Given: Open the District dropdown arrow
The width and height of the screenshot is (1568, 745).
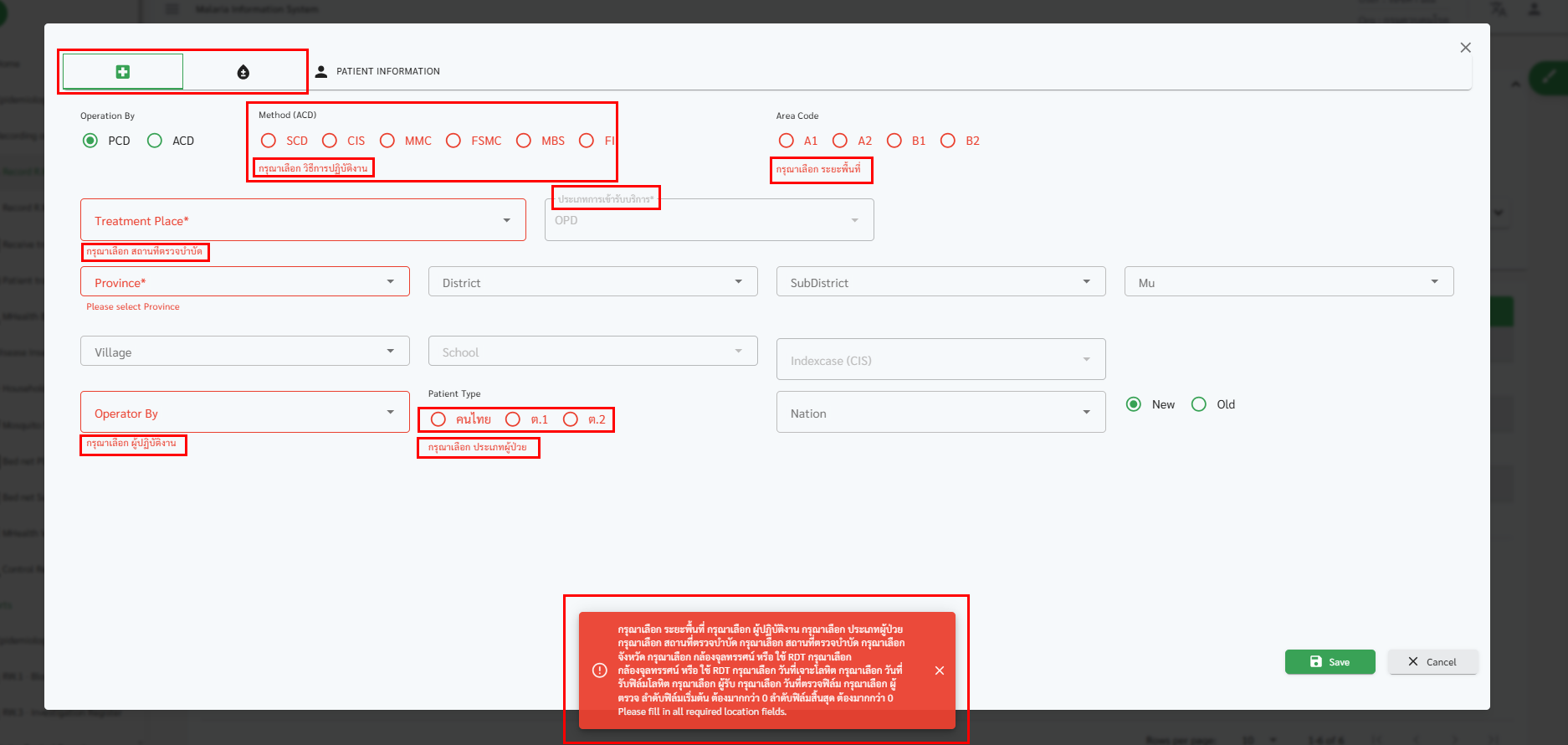Looking at the screenshot, I should coord(738,282).
